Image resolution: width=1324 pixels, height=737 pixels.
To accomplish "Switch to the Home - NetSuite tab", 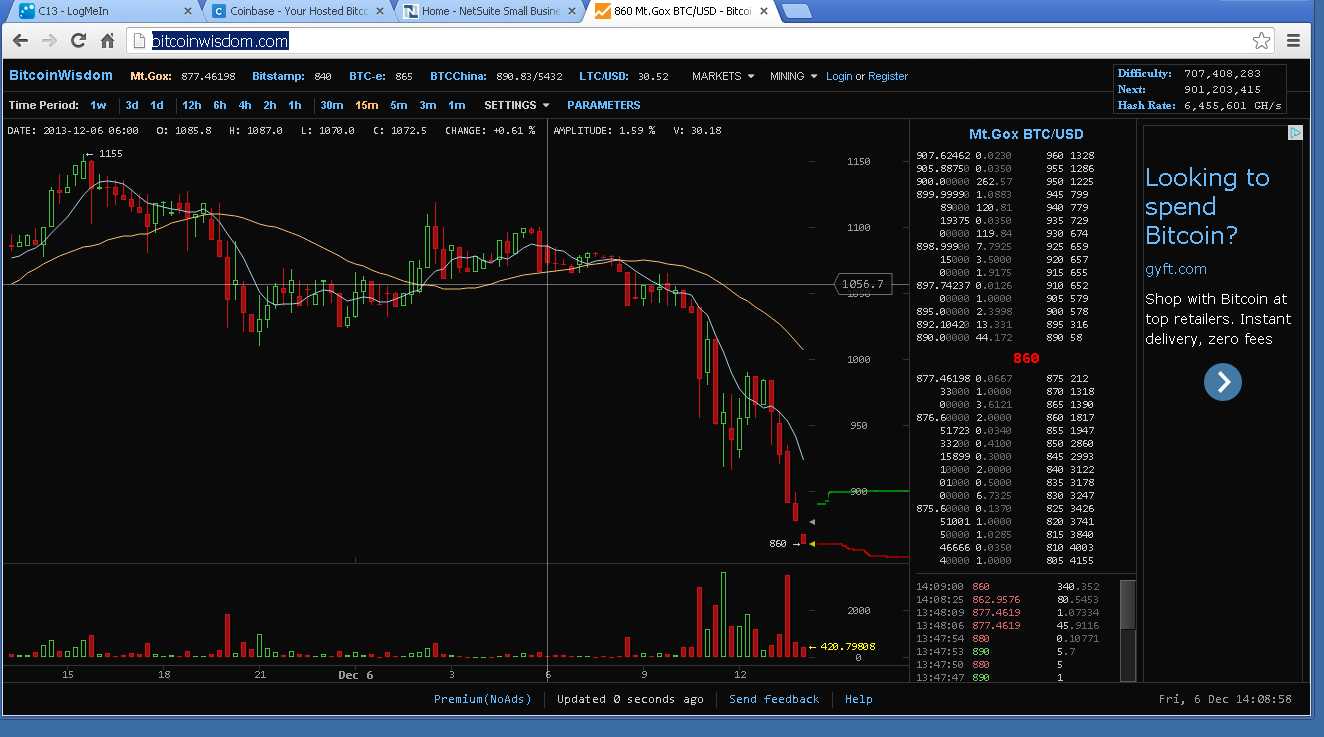I will pos(489,12).
